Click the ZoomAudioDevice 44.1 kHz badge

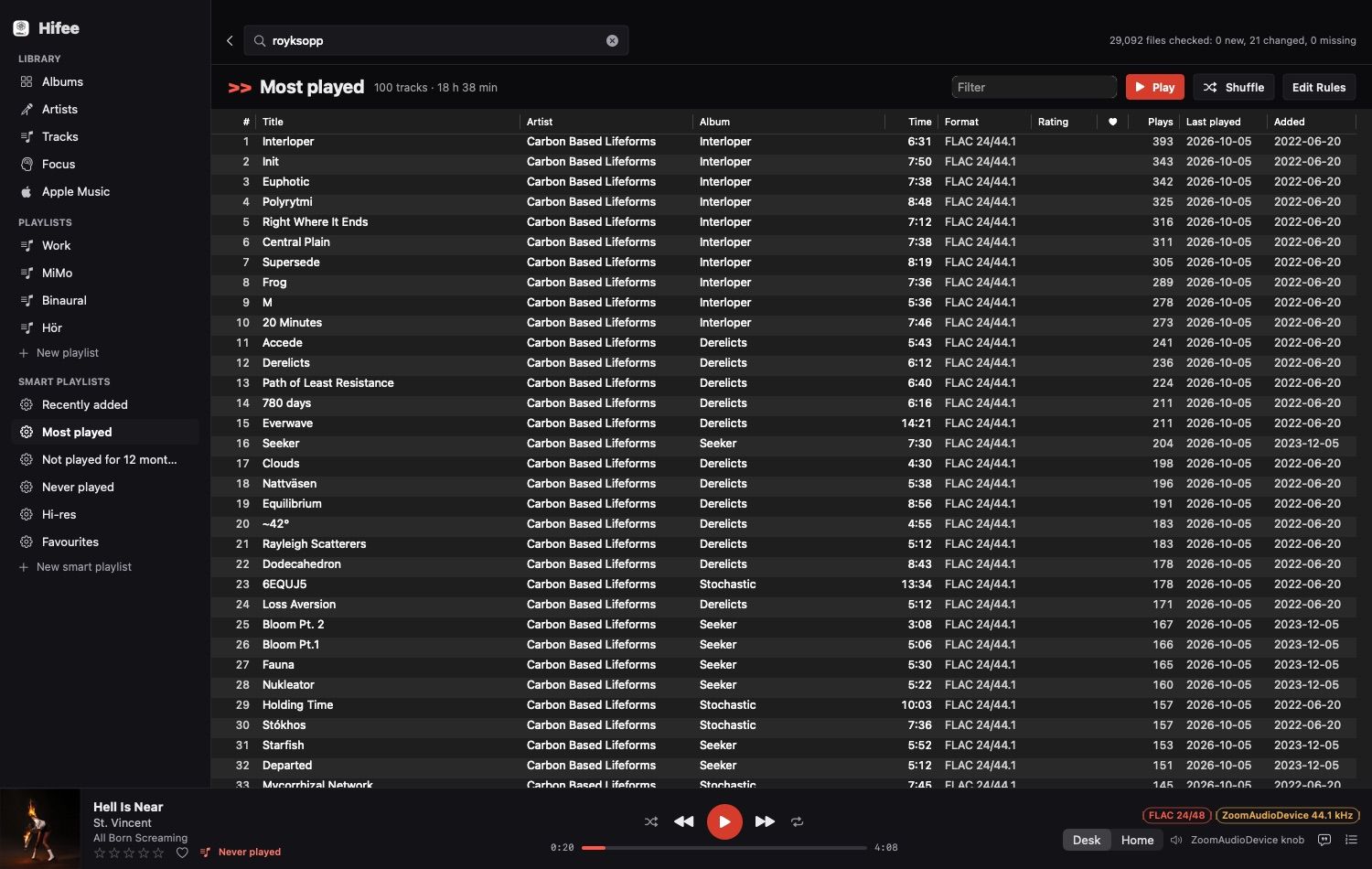click(x=1287, y=815)
